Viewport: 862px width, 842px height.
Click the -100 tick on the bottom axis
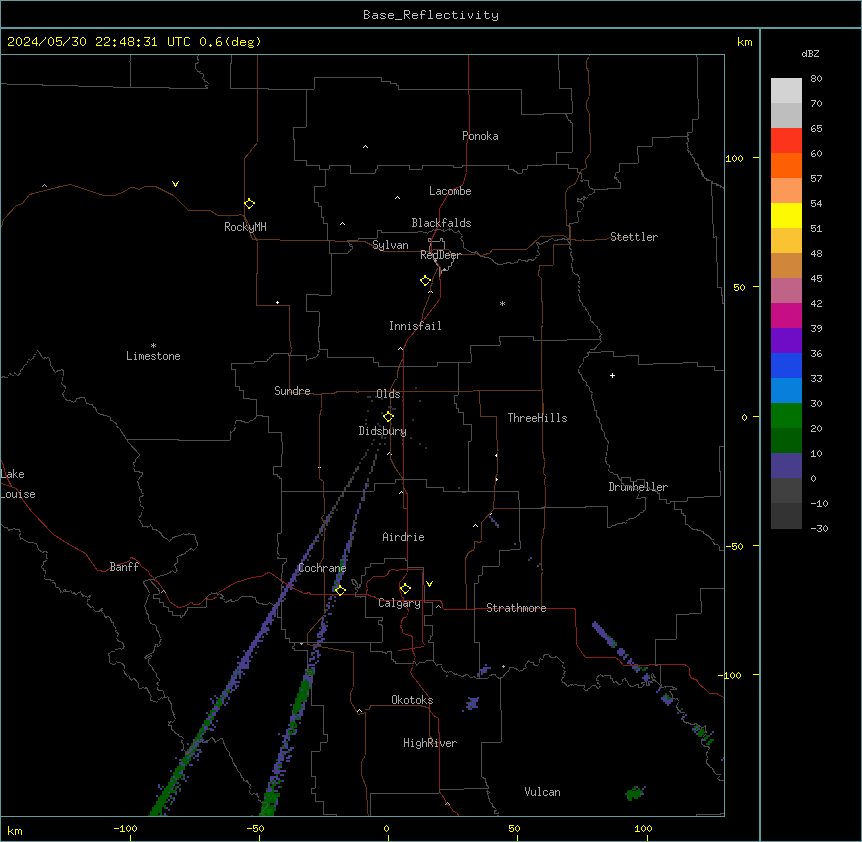coord(125,828)
